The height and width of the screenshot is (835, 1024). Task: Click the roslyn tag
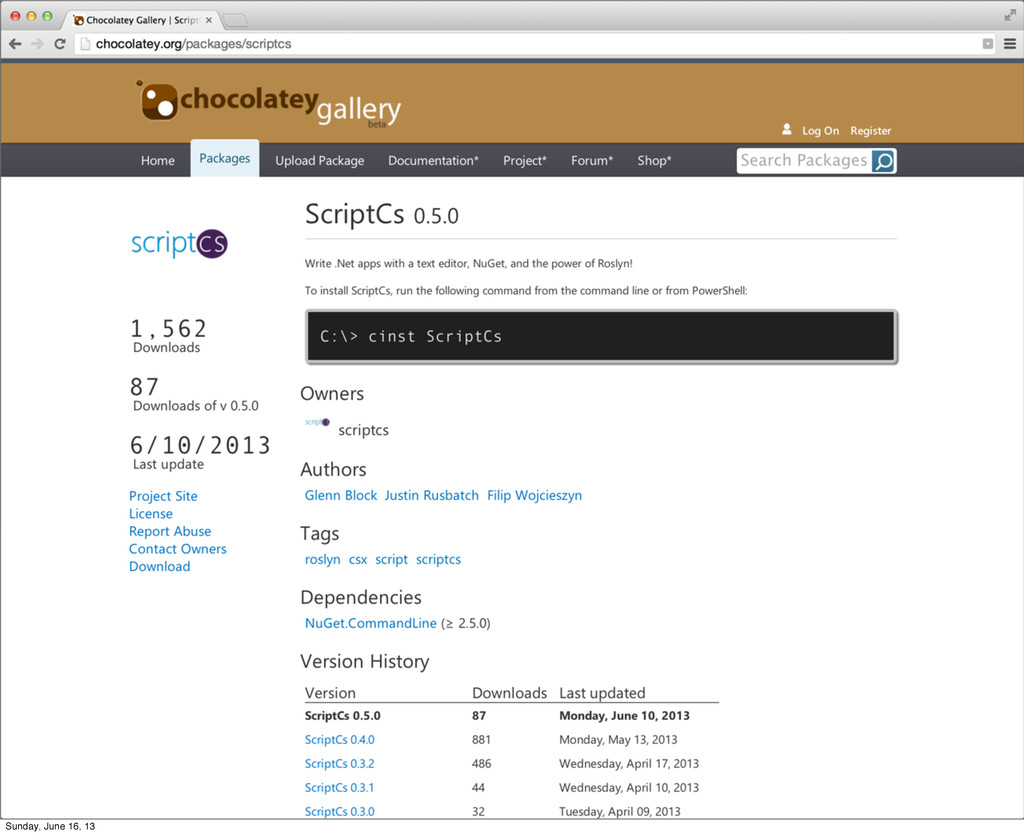click(x=323, y=559)
